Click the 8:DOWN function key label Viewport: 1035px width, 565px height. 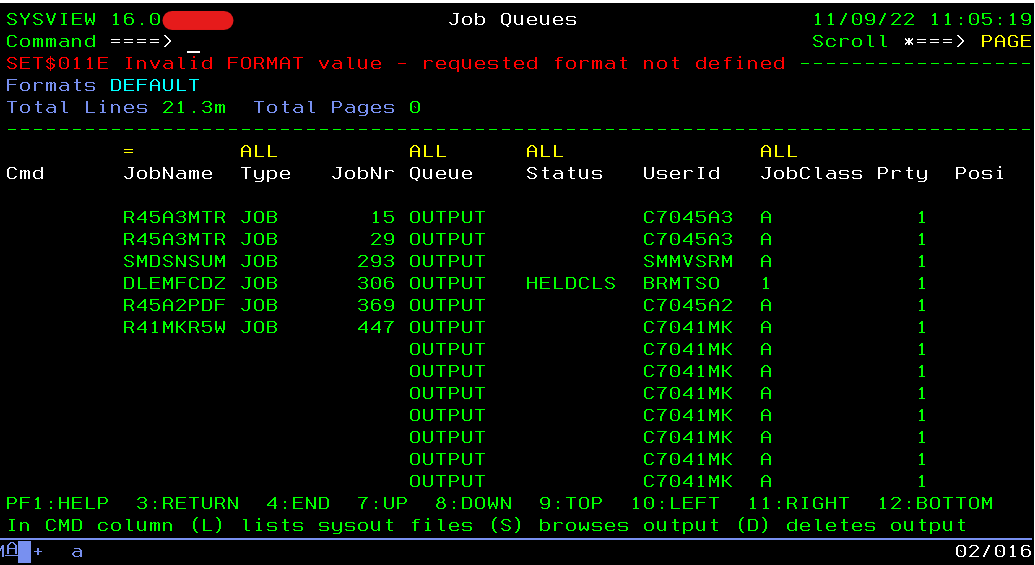tap(473, 504)
